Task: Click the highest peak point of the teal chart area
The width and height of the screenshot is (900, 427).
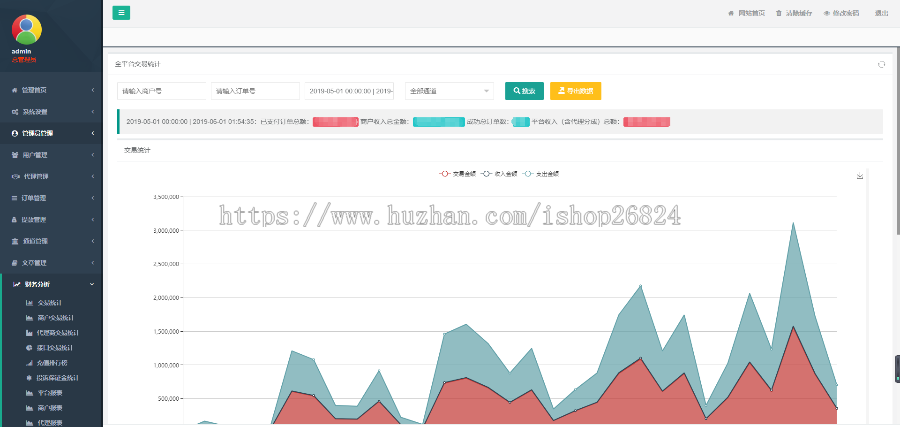Action: [x=793, y=223]
